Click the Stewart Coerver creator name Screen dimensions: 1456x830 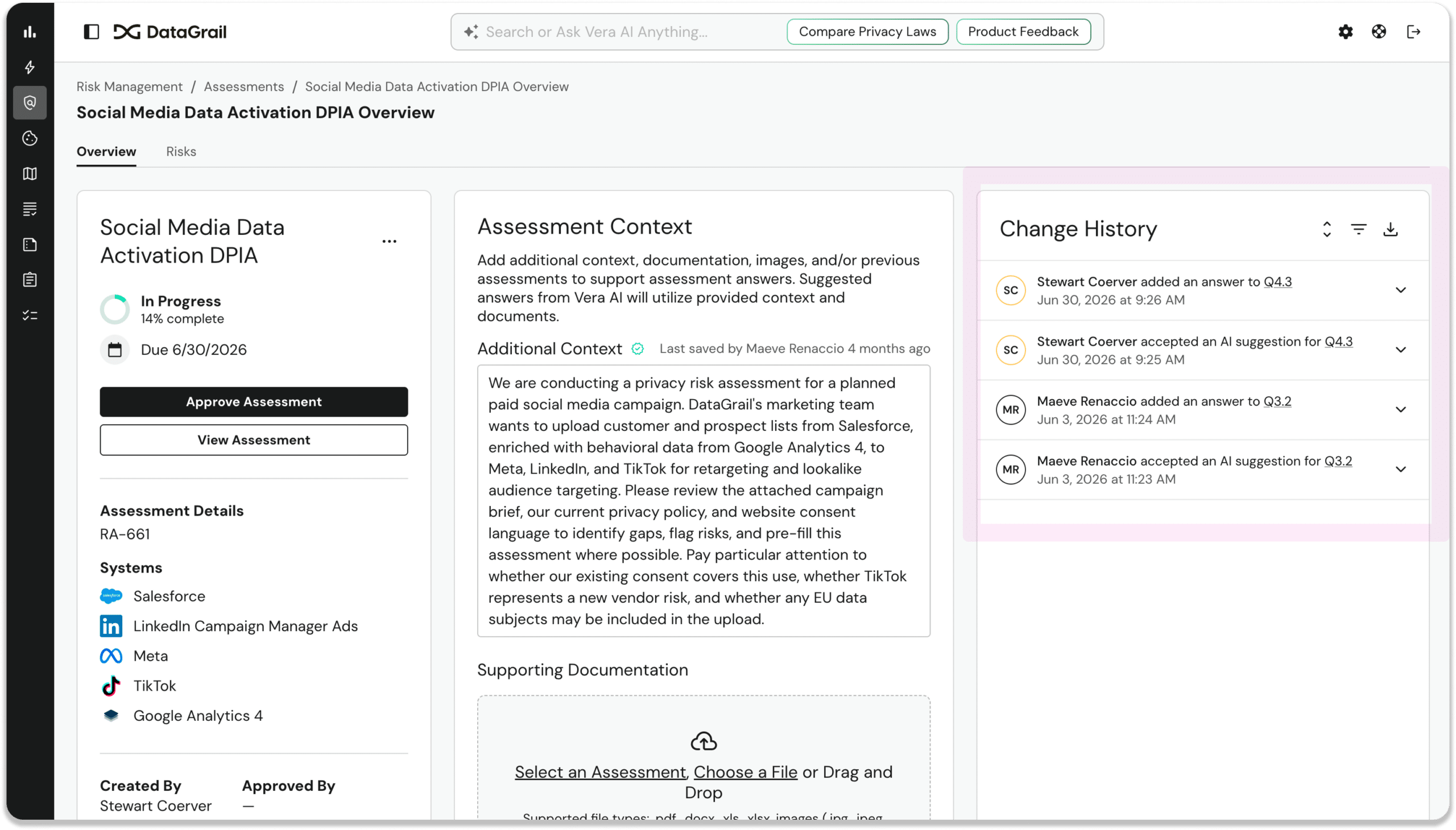coord(155,806)
